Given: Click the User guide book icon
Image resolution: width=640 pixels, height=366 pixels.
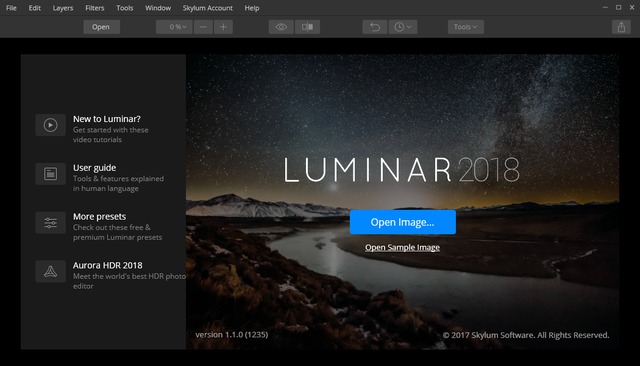Looking at the screenshot, I should [50, 174].
